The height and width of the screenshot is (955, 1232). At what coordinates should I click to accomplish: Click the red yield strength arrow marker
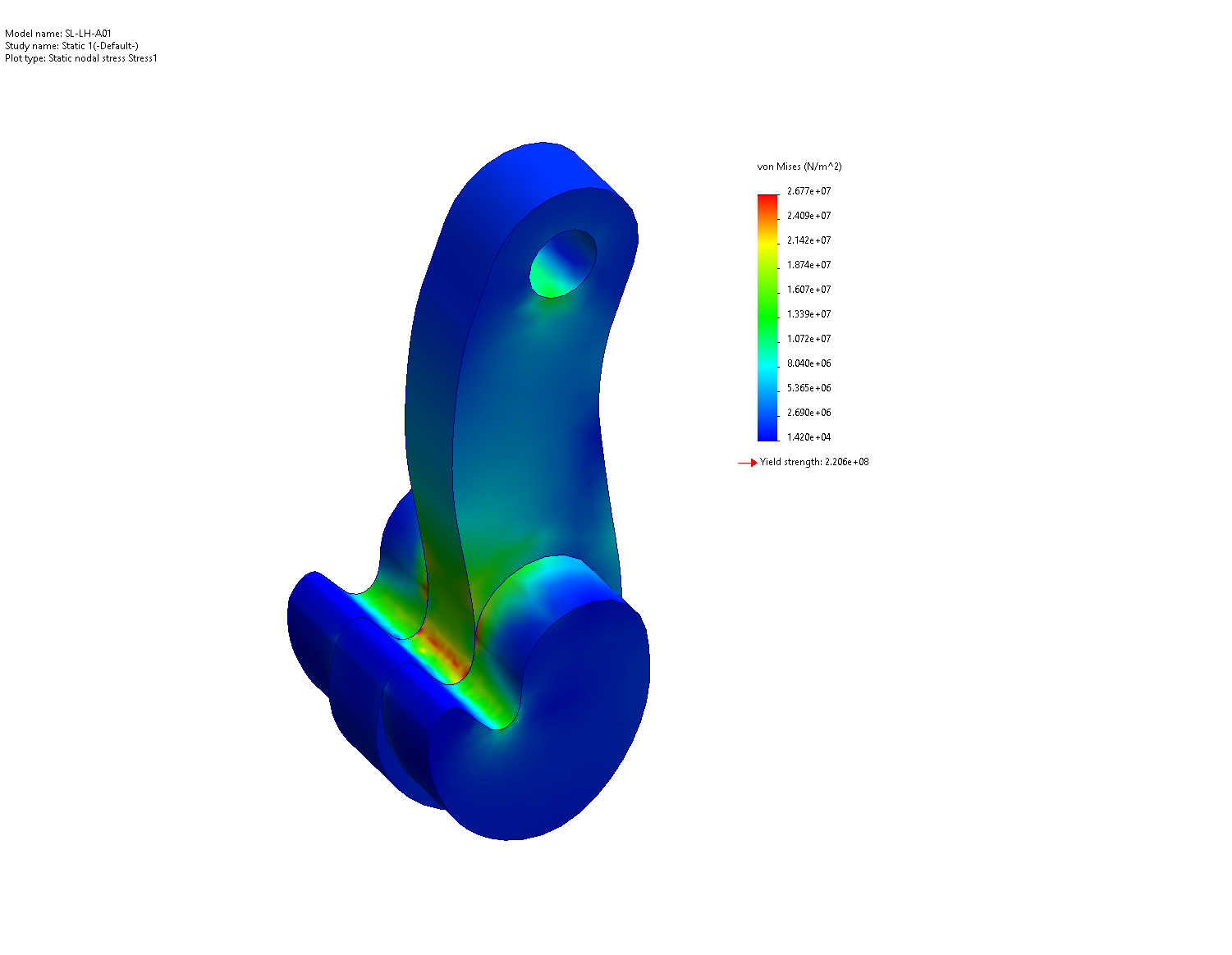tap(747, 463)
